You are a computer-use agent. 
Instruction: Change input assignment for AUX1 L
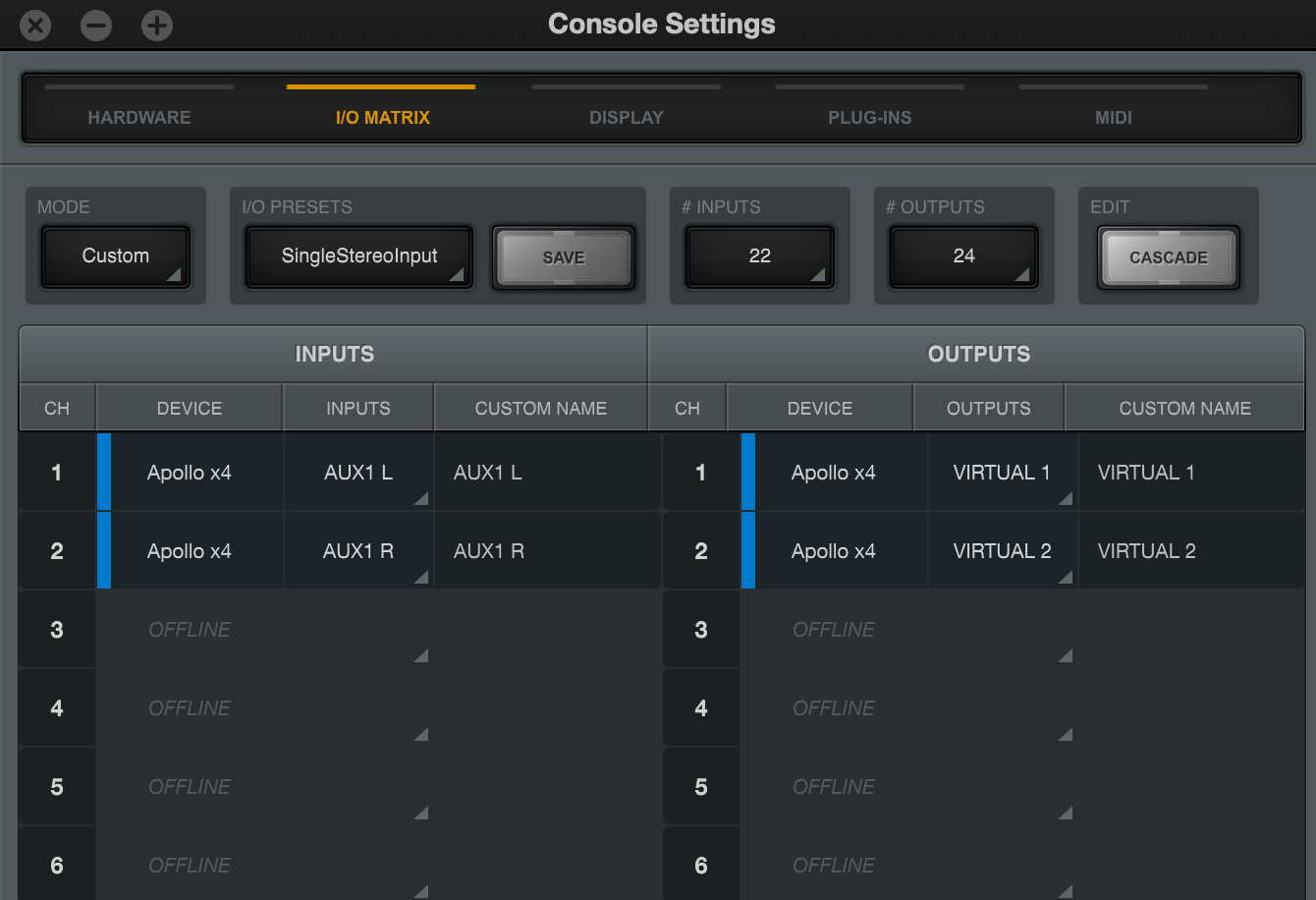pyautogui.click(x=357, y=472)
